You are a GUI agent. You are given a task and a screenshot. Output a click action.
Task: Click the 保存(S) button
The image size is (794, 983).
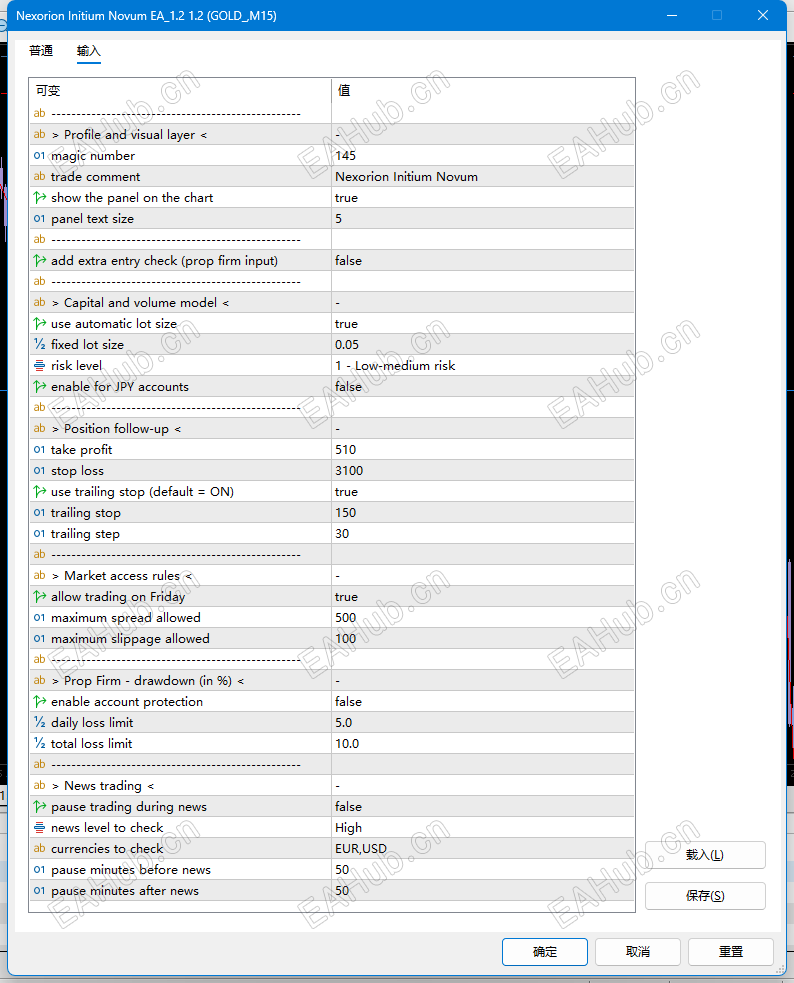pyautogui.click(x=705, y=896)
